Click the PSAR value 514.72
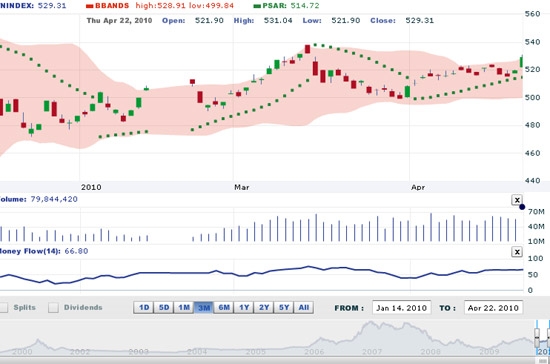The height and width of the screenshot is (364, 550). 305,6
